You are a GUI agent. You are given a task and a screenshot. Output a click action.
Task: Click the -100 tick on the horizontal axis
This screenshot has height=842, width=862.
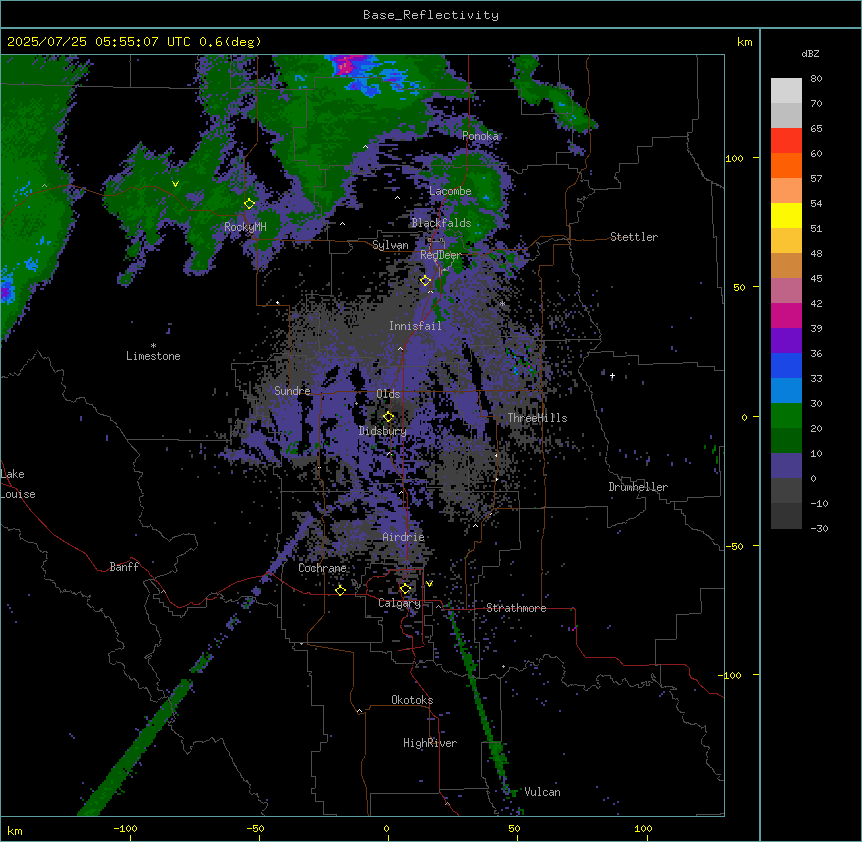126,829
